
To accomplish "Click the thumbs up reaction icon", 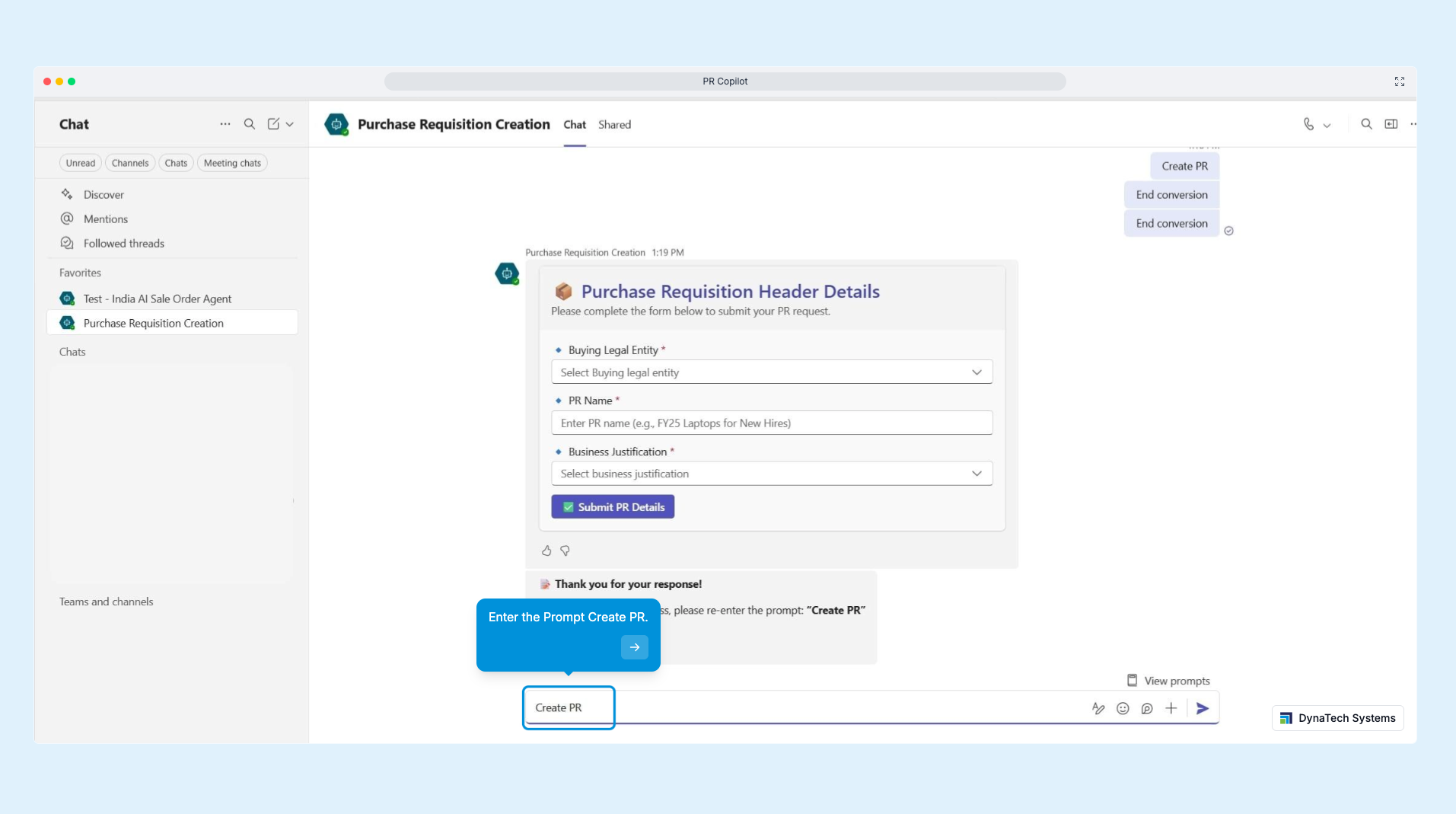I will tap(546, 551).
